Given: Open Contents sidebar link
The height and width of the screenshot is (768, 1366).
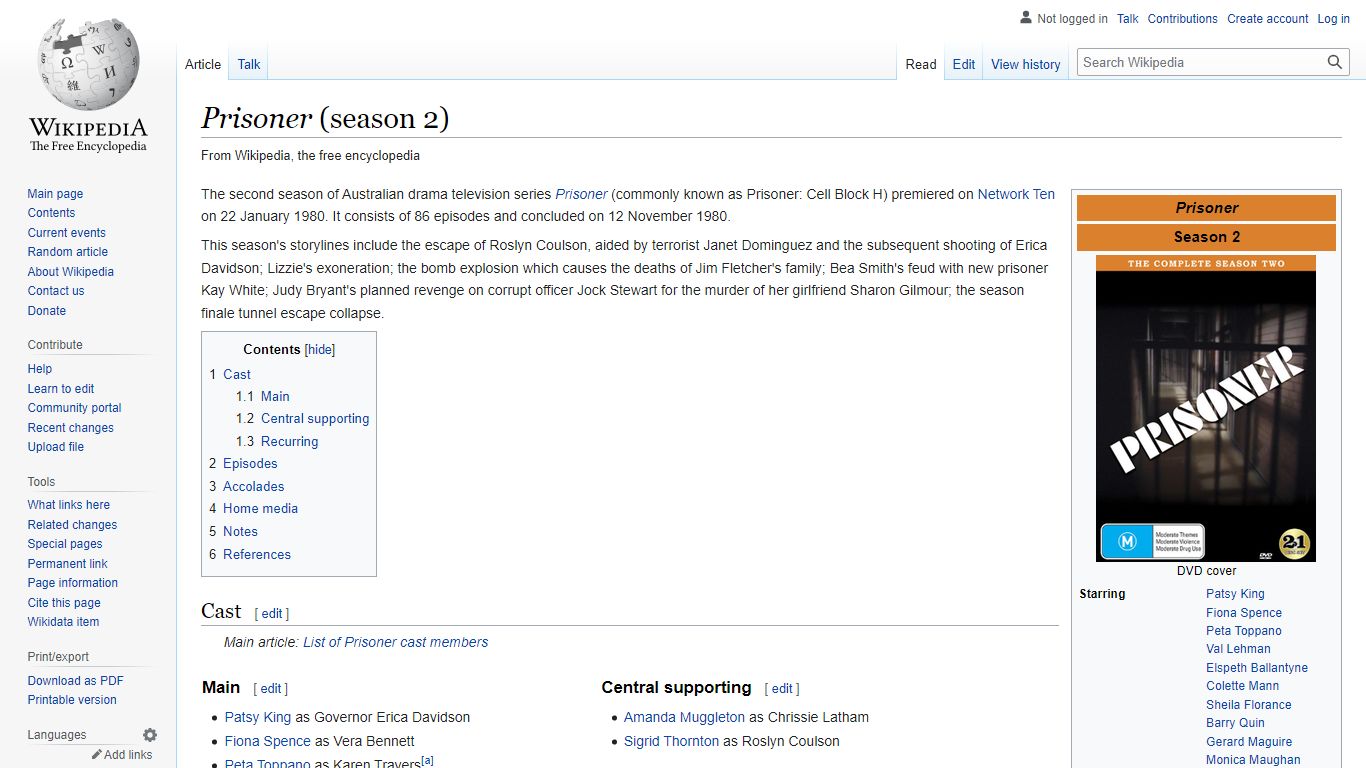Looking at the screenshot, I should tap(51, 213).
